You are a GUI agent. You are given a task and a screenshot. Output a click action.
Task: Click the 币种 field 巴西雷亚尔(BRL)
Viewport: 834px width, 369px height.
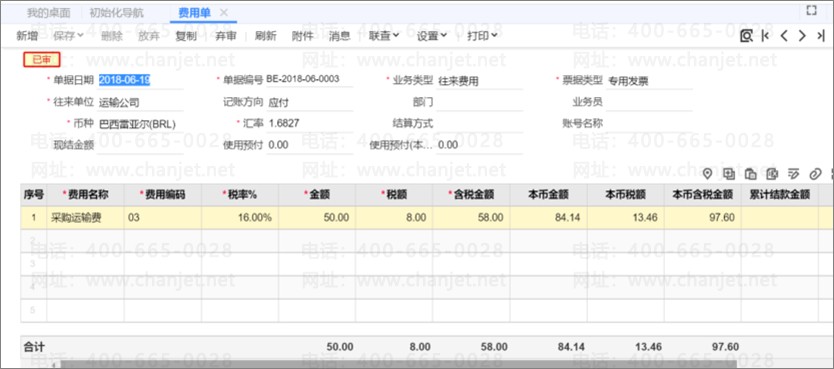[140, 124]
